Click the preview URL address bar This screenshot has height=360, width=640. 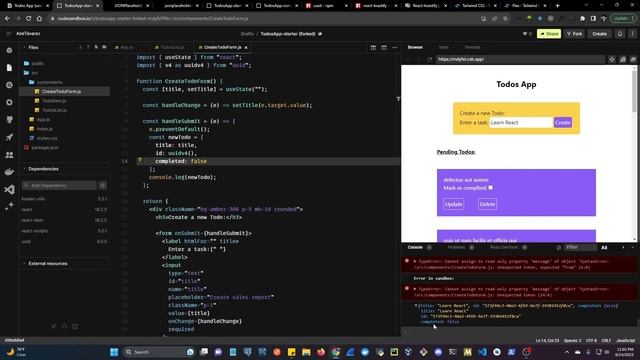click(x=520, y=59)
